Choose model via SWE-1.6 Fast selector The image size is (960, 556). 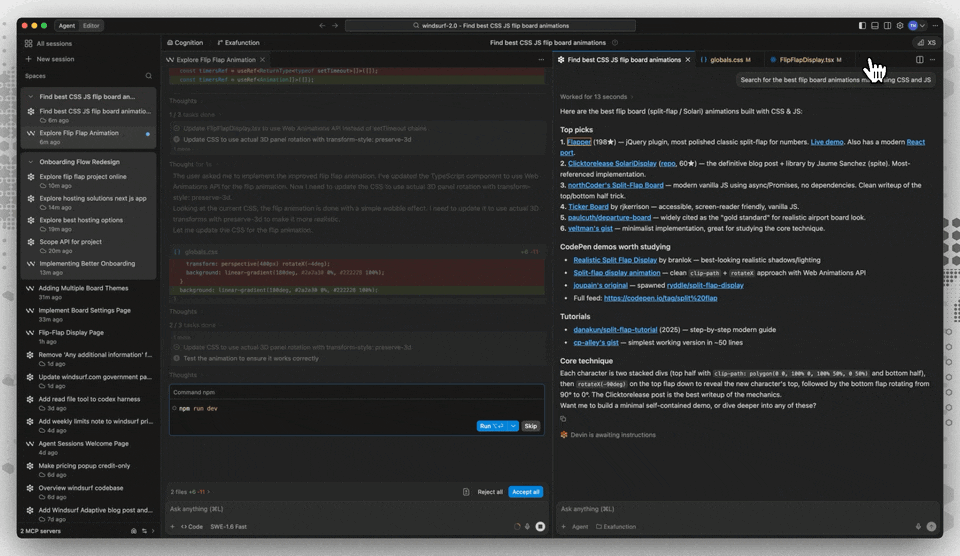click(x=228, y=527)
